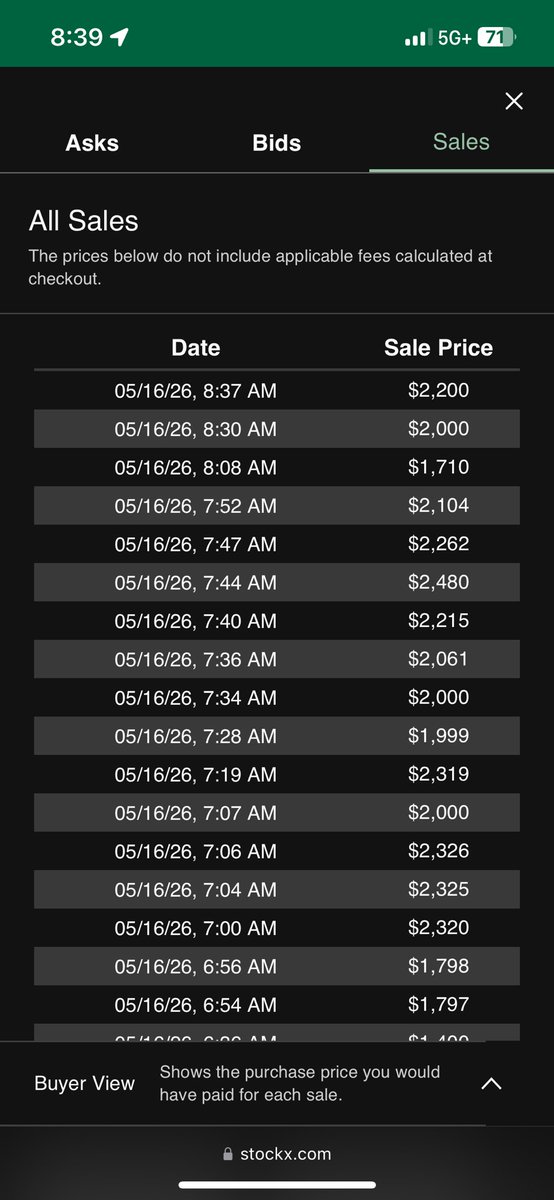Tap the Buyer View label

click(85, 1083)
